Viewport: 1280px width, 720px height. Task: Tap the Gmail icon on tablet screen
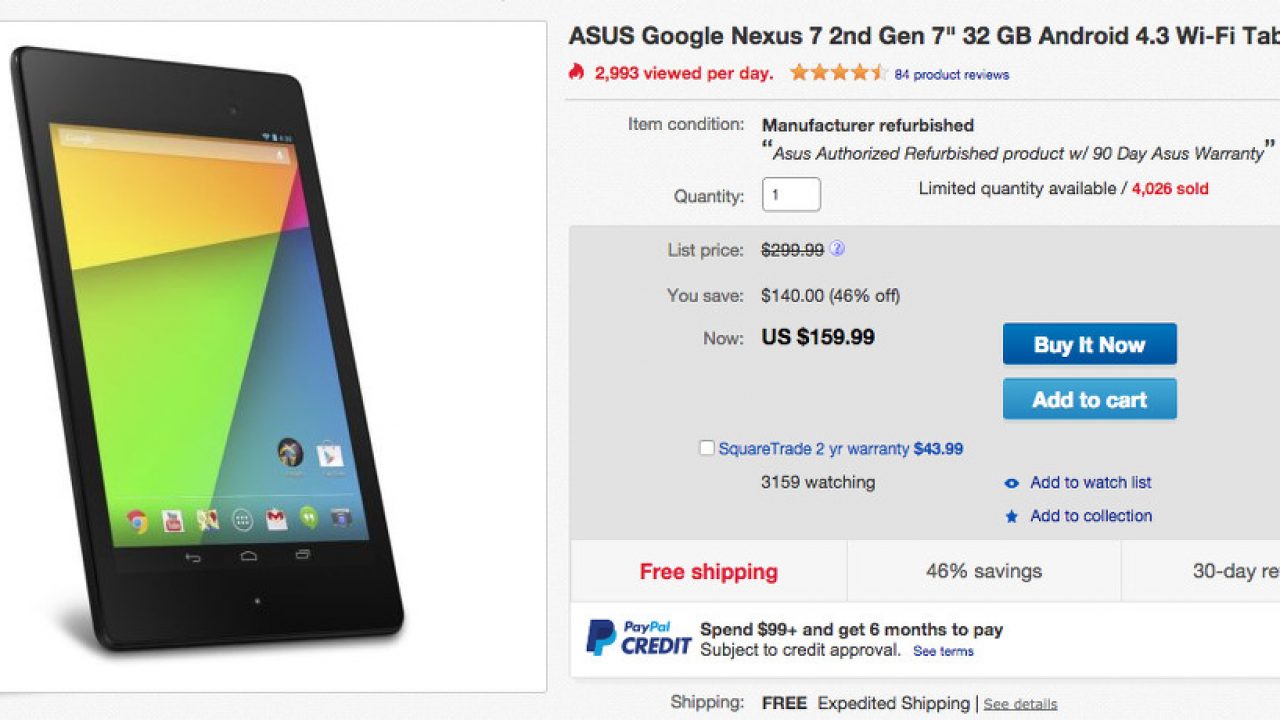tap(276, 519)
